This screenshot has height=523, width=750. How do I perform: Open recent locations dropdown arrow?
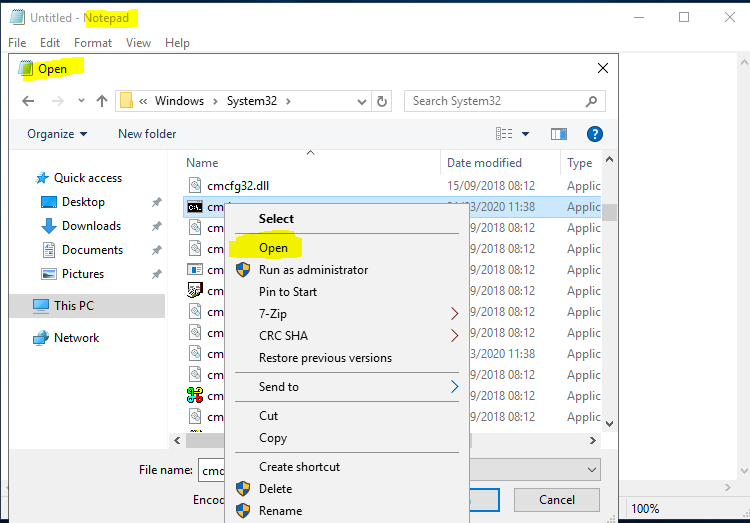pyautogui.click(x=81, y=101)
